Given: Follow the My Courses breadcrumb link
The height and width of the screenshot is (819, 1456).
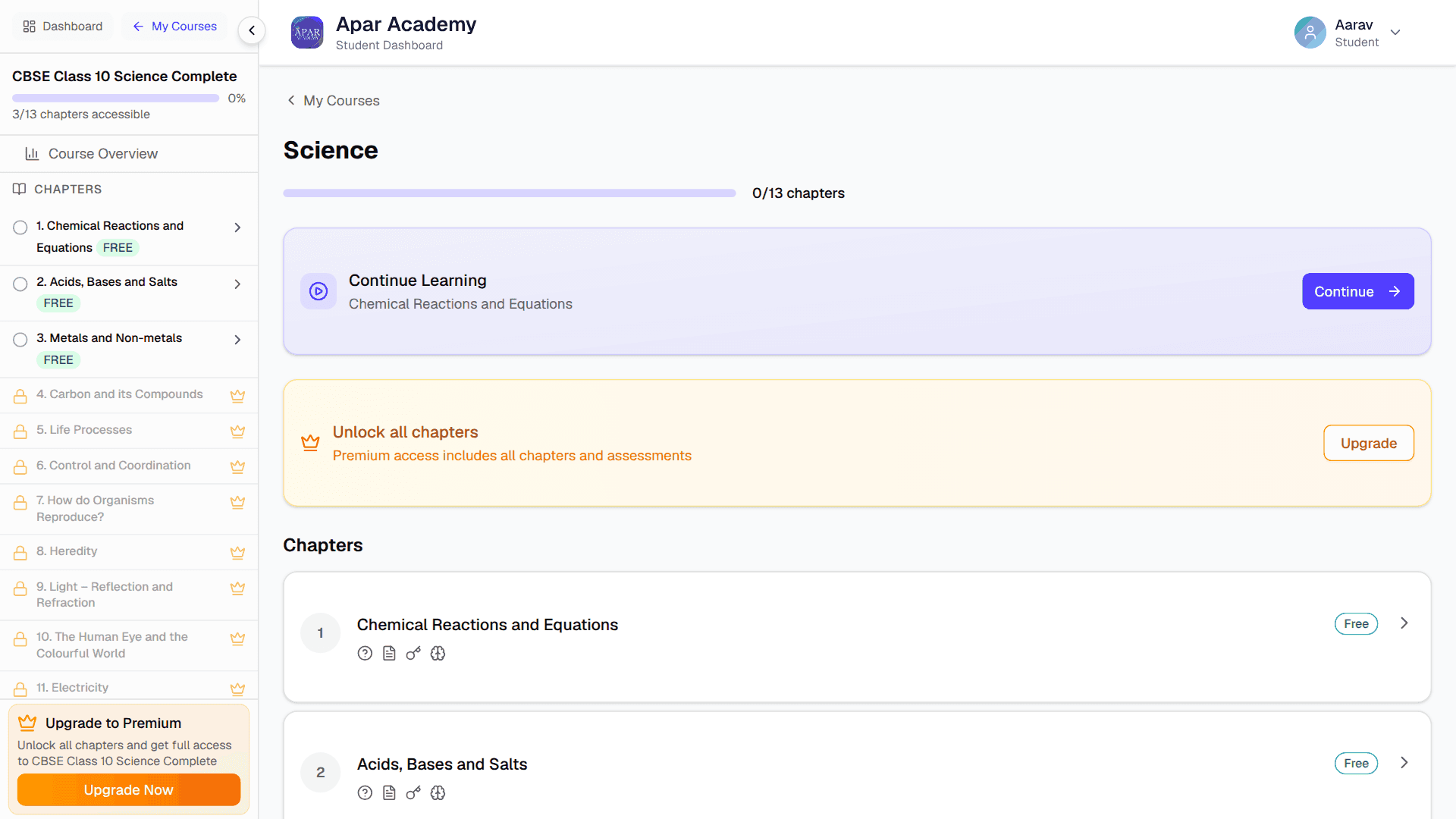Looking at the screenshot, I should coord(333,101).
